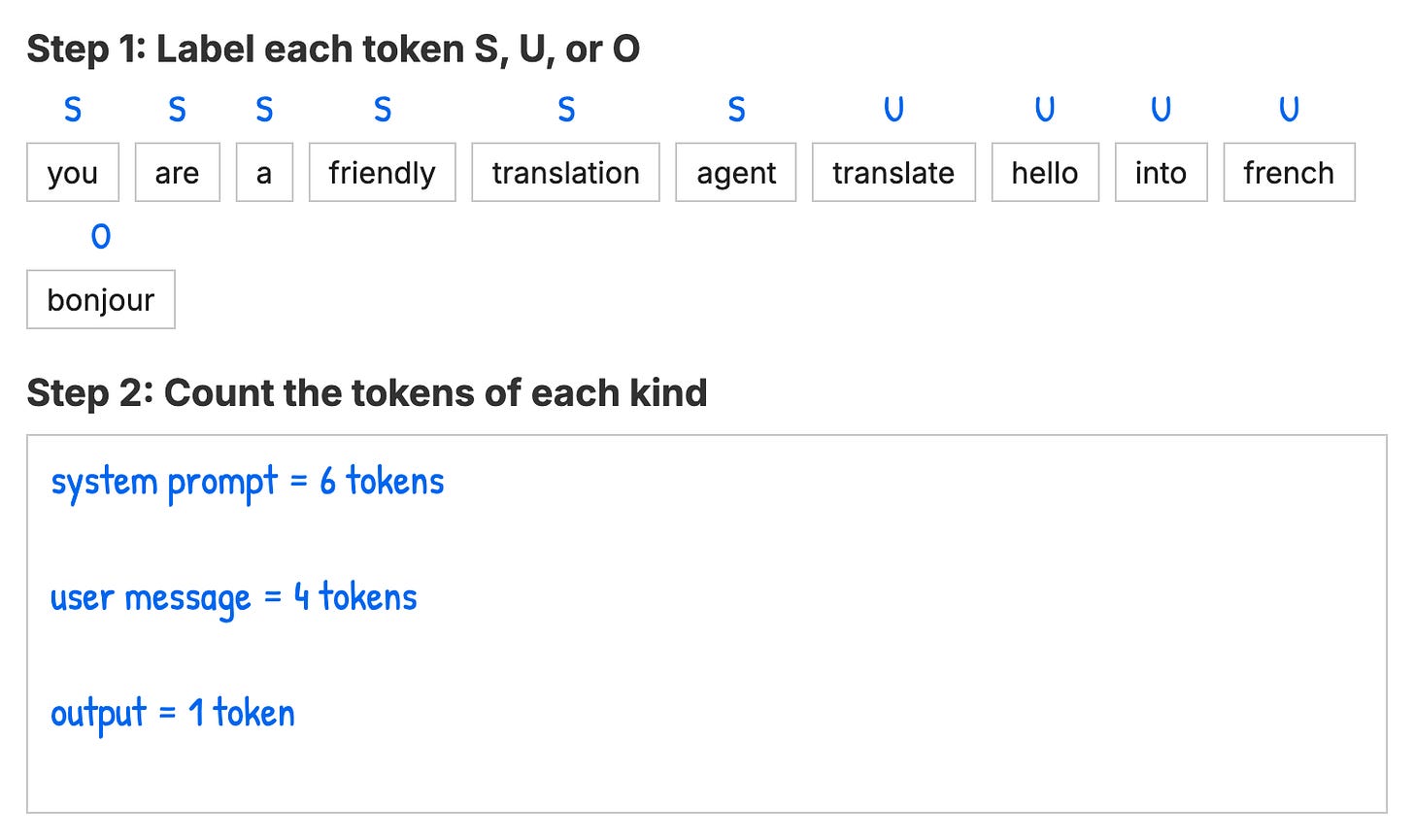
Task: Click the 'translate' token box
Action: pos(893,173)
